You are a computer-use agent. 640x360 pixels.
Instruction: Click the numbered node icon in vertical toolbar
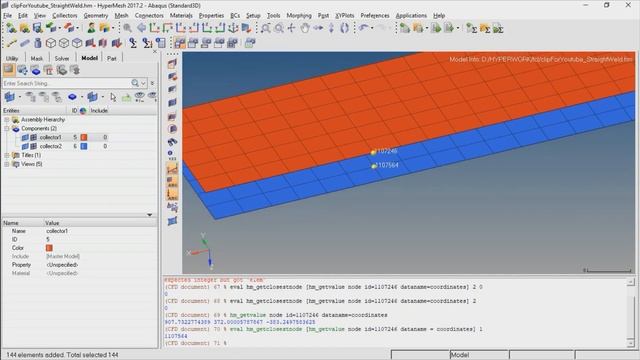172,155
